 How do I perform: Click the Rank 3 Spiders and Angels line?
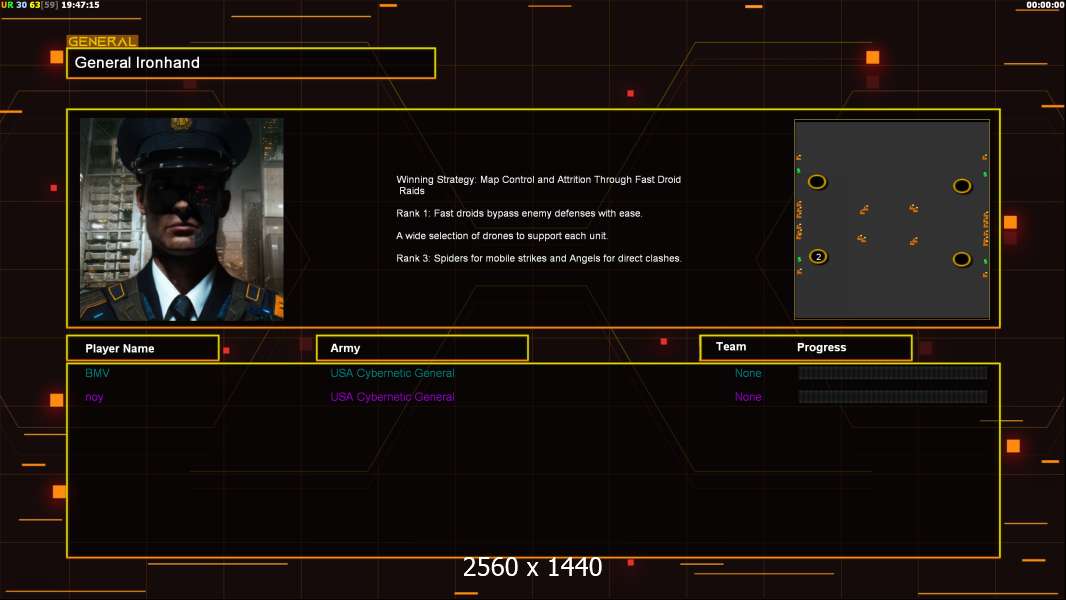539,258
